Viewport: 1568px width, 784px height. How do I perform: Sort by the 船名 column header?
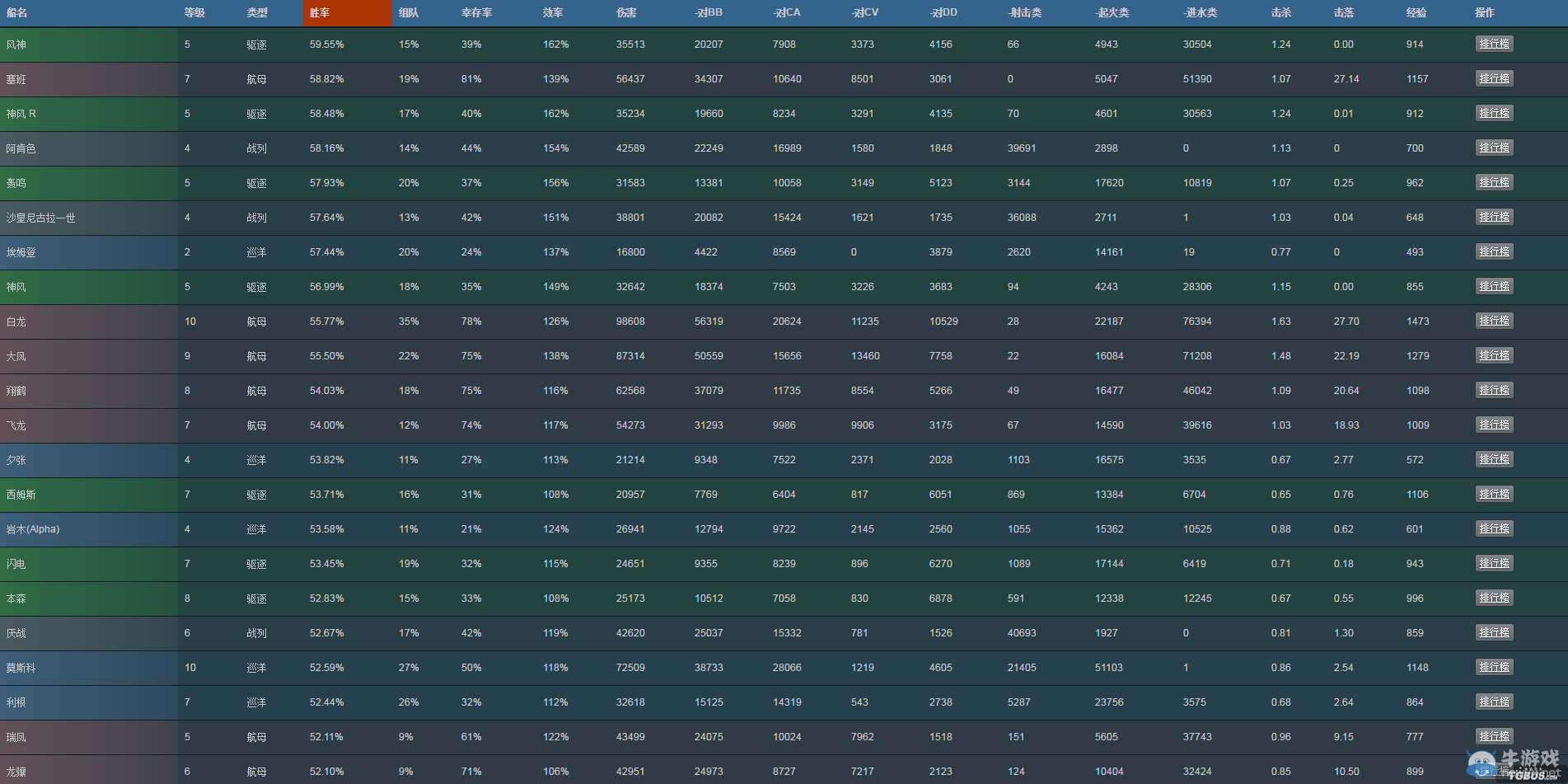click(16, 13)
